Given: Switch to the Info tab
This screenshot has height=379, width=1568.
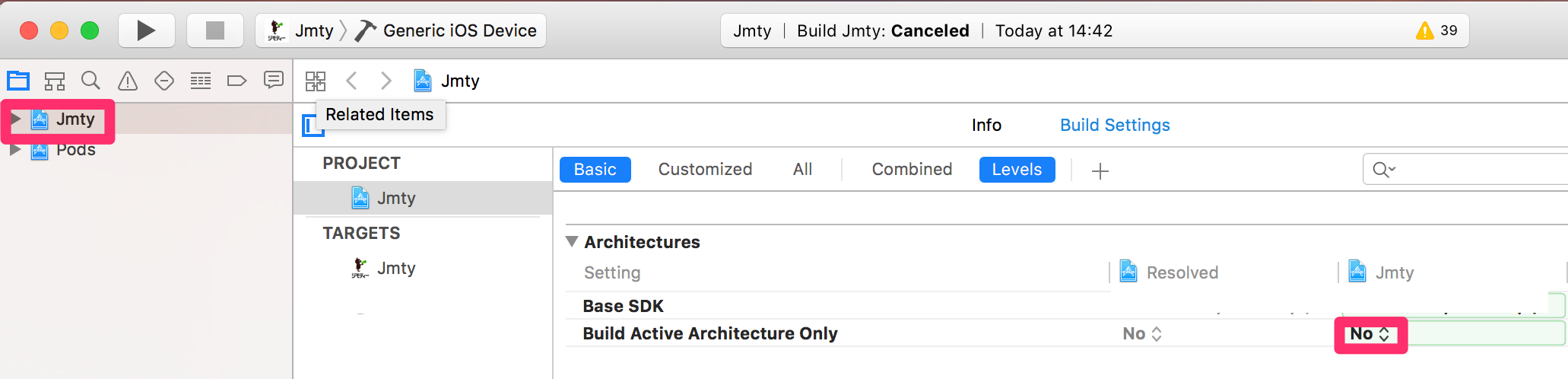Looking at the screenshot, I should coord(986,125).
